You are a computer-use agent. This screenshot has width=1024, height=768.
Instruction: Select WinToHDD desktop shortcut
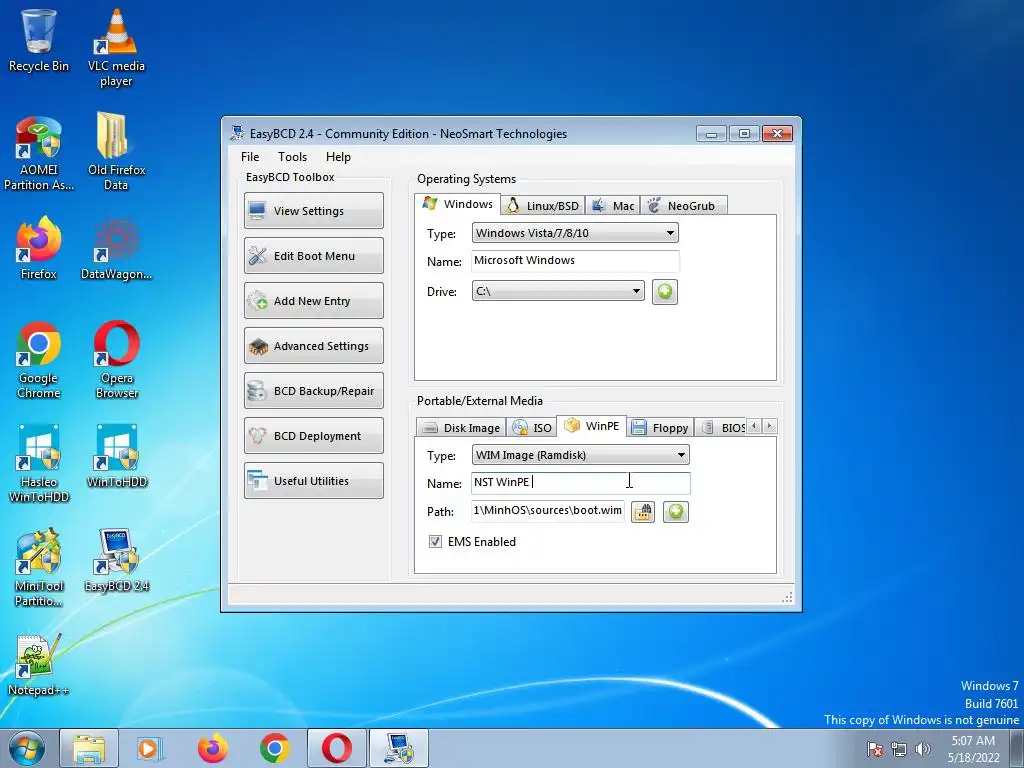click(116, 456)
